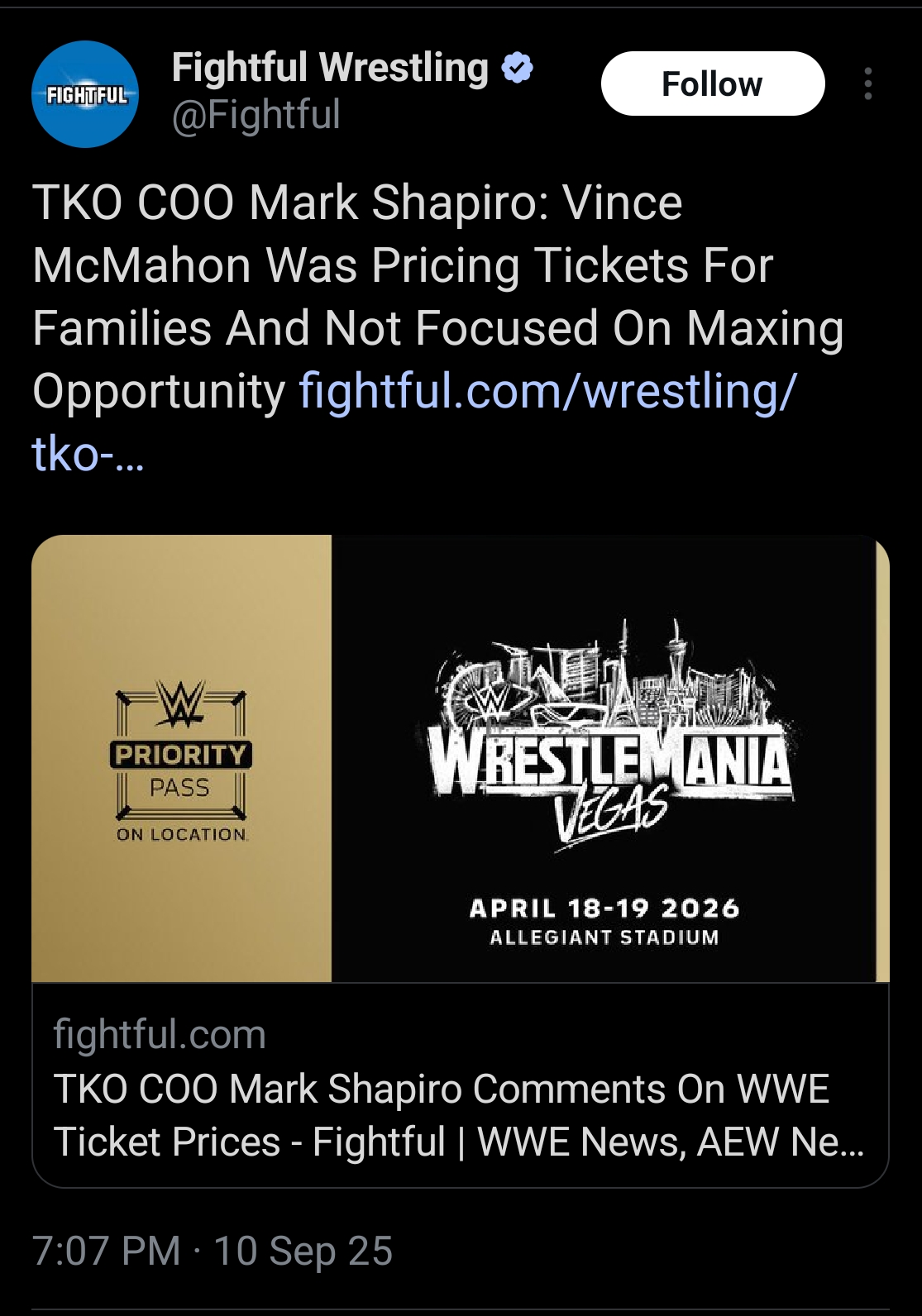This screenshot has height=1316, width=922.
Task: Click the 7:07 PM timestamp
Action: point(107,1251)
